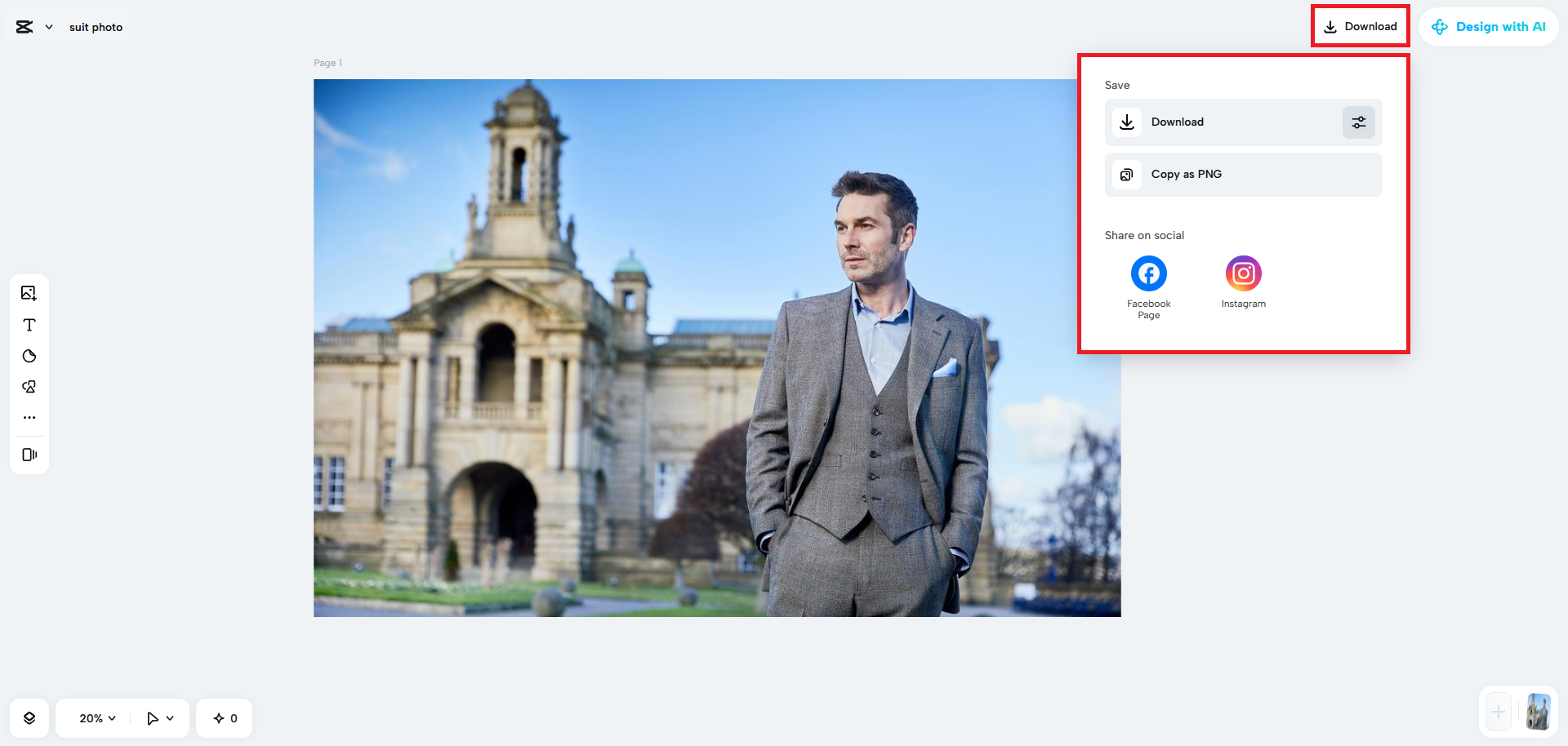Open the More options ellipsis in left toolbar
This screenshot has width=1568, height=746.
(29, 417)
